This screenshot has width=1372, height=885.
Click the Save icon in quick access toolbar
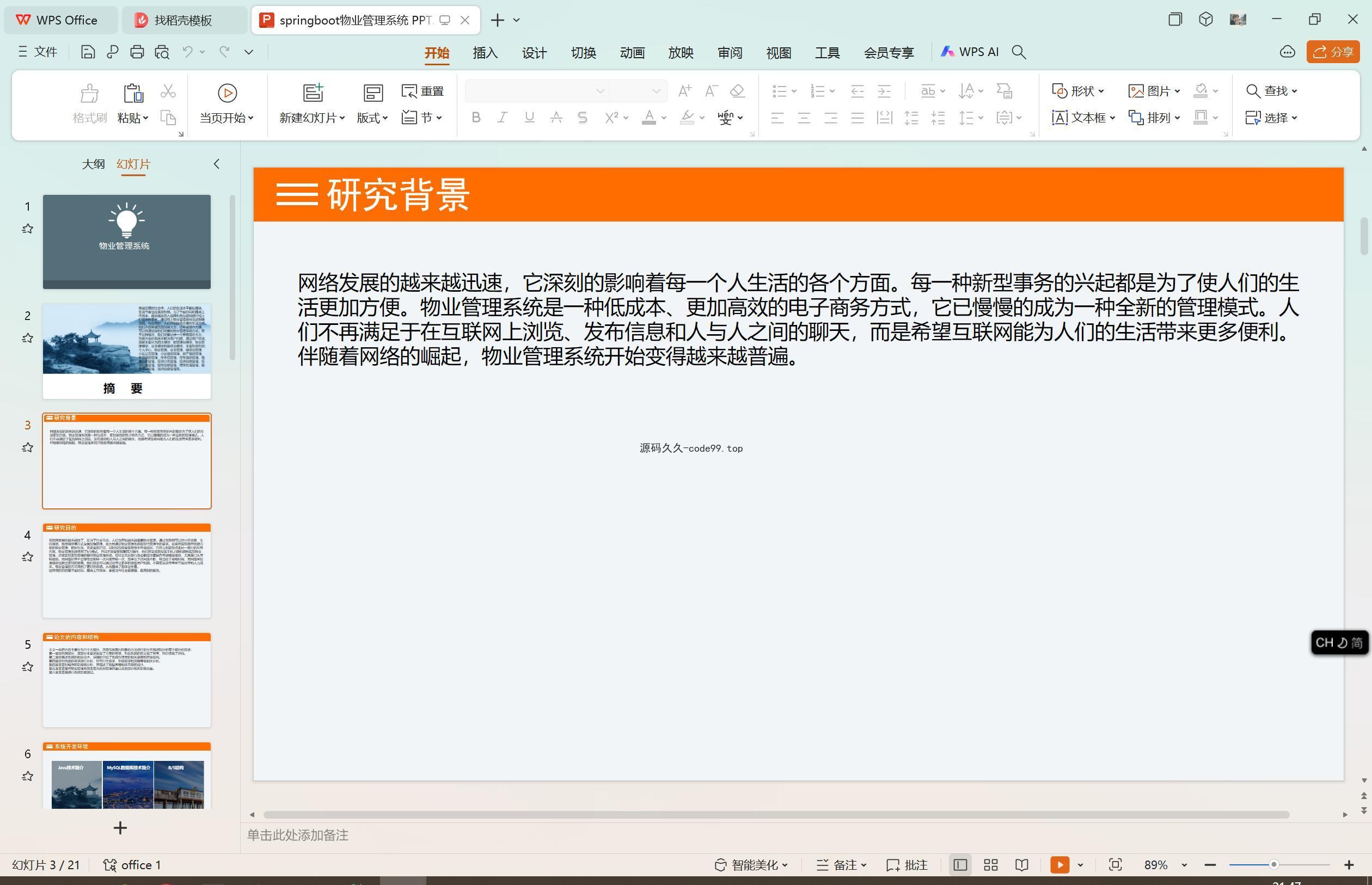click(87, 52)
